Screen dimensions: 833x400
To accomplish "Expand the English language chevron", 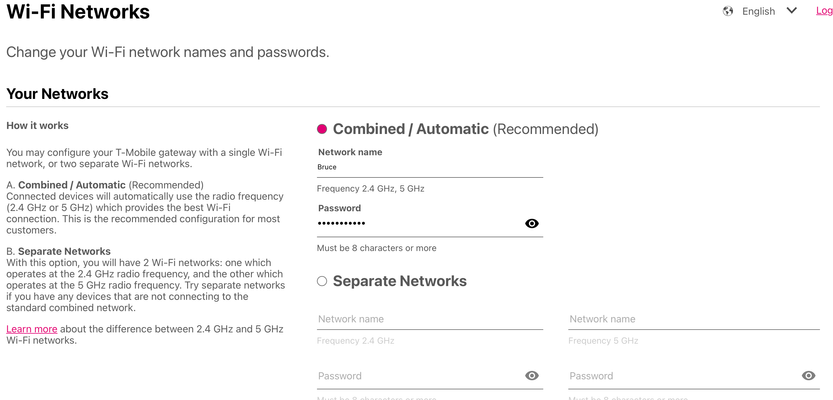I will pyautogui.click(x=792, y=11).
